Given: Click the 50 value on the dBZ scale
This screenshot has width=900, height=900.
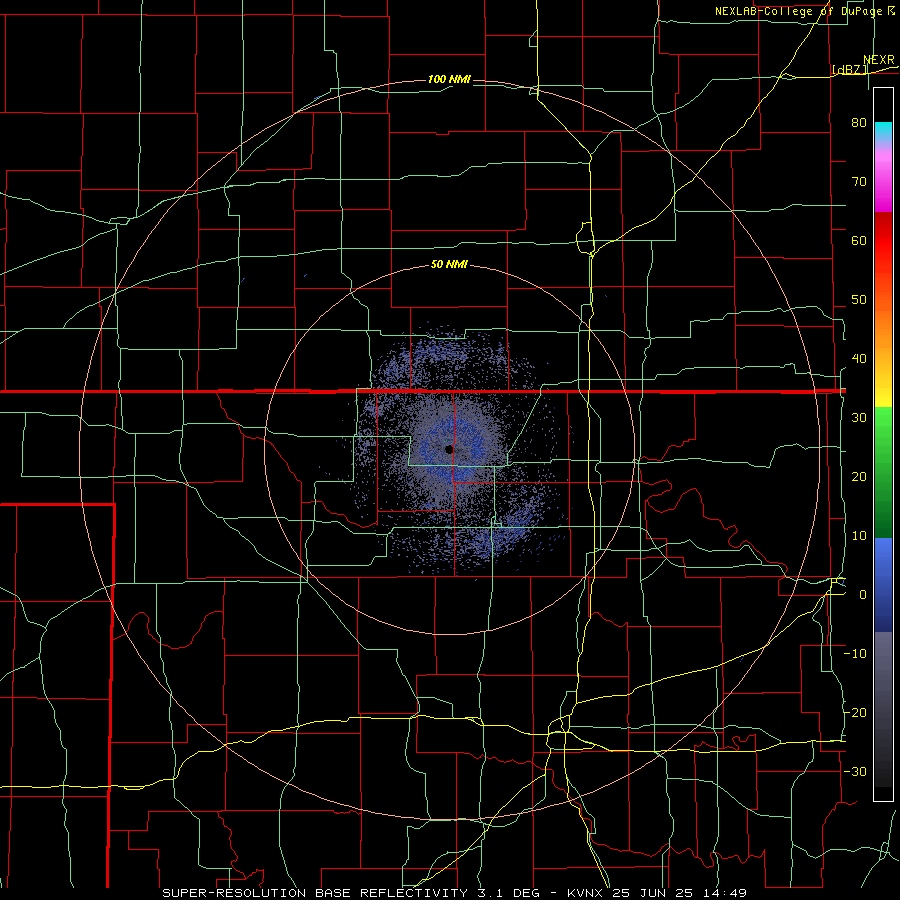Looking at the screenshot, I should [859, 300].
